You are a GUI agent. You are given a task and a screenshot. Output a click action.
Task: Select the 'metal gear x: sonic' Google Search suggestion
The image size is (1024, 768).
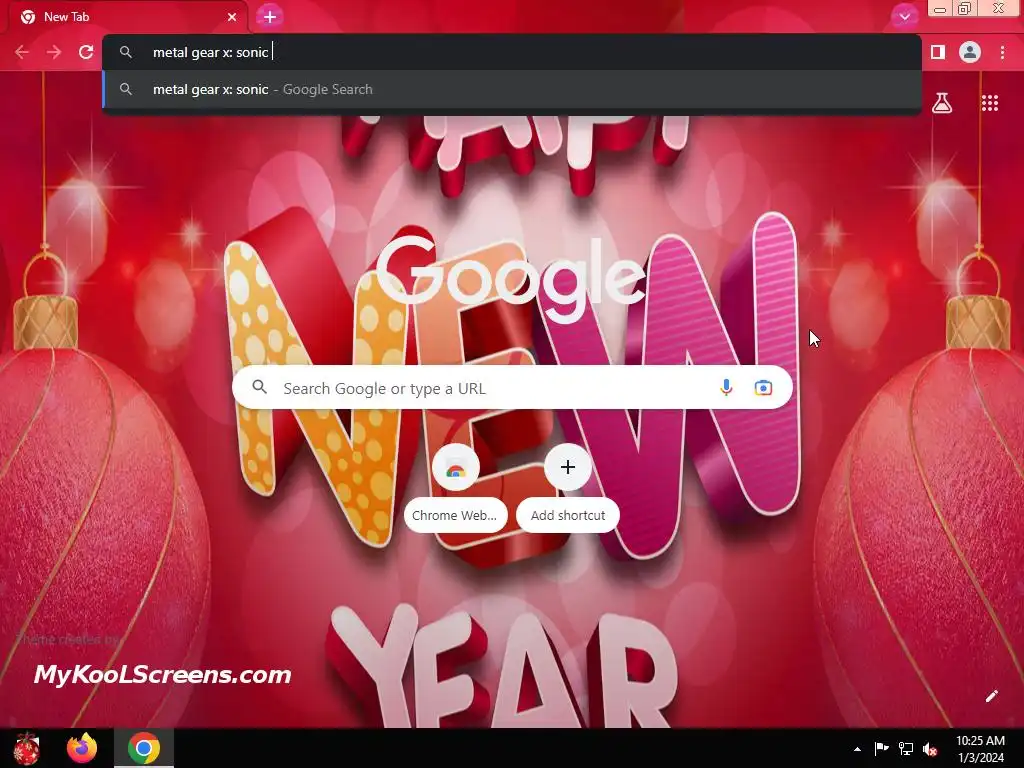click(x=512, y=89)
